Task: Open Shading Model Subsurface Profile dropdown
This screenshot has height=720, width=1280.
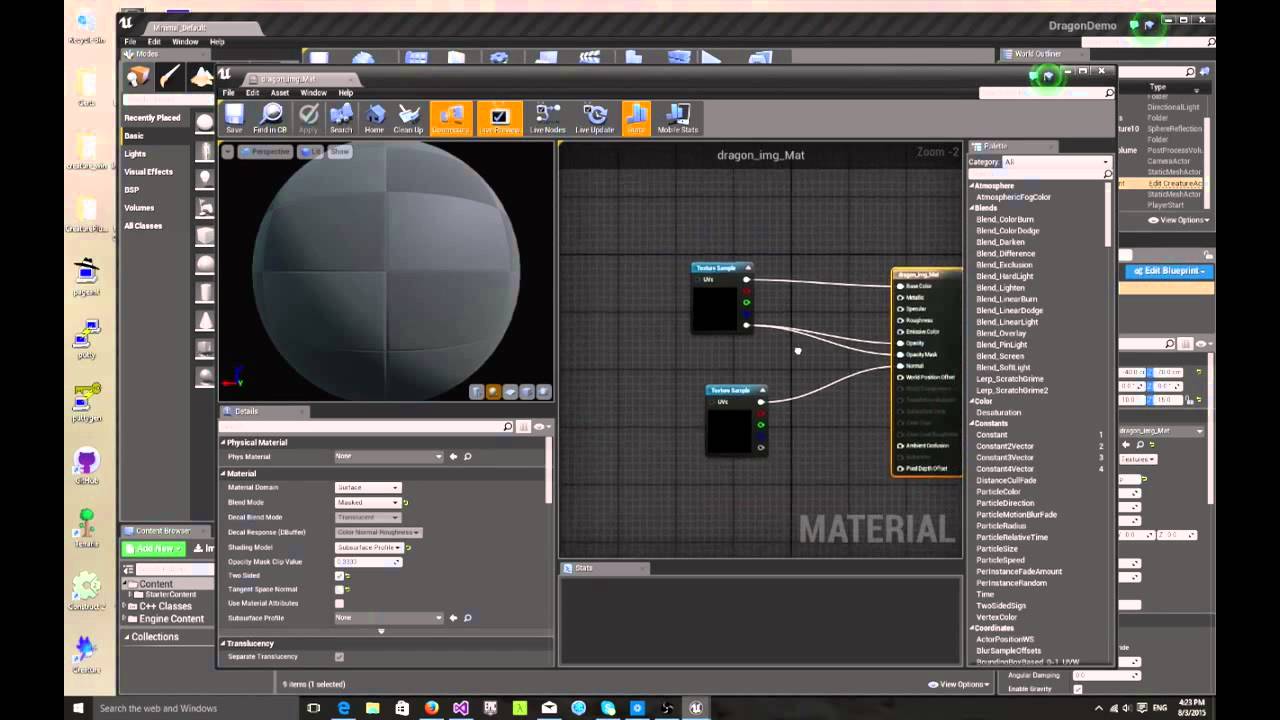Action: pyautogui.click(x=368, y=547)
